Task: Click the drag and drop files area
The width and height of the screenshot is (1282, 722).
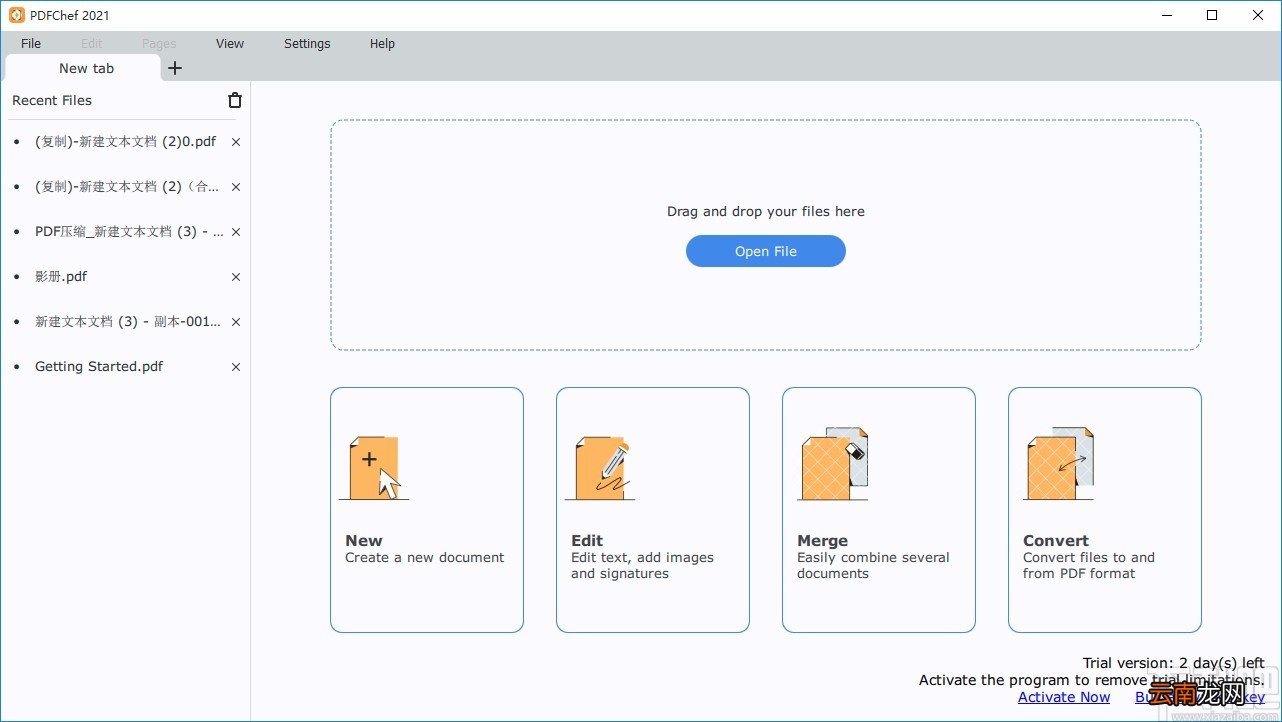Action: pos(766,235)
